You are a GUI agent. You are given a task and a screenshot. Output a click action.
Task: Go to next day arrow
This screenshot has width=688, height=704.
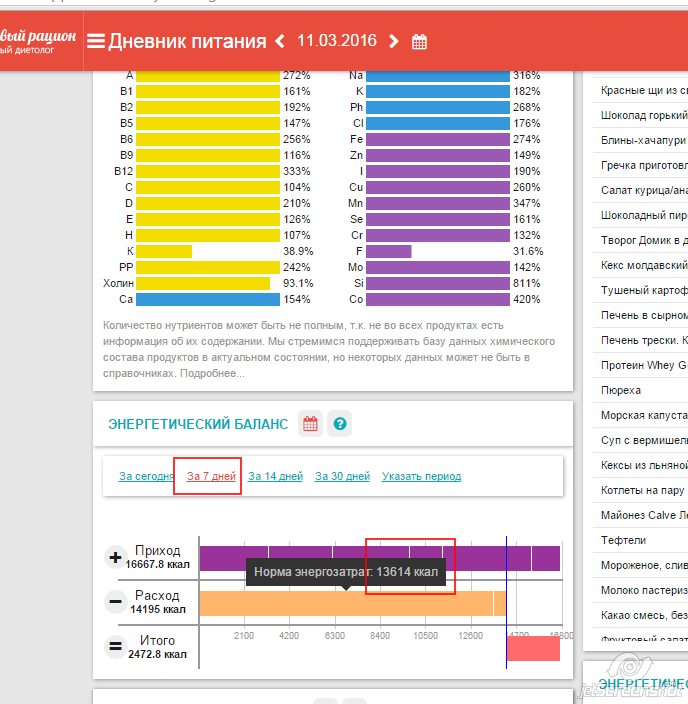coord(394,41)
